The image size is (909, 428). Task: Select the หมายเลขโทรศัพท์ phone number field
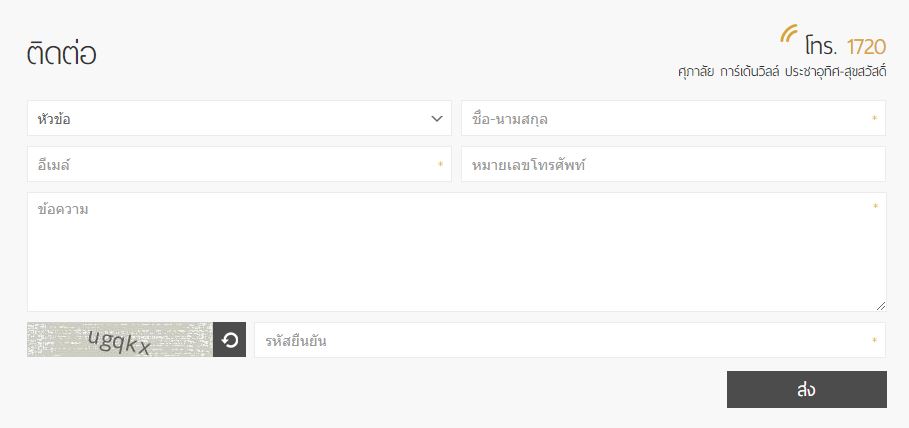click(x=673, y=165)
